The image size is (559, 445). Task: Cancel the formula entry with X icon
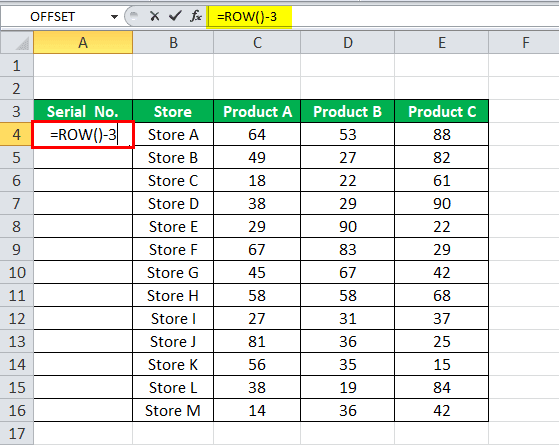tap(154, 16)
